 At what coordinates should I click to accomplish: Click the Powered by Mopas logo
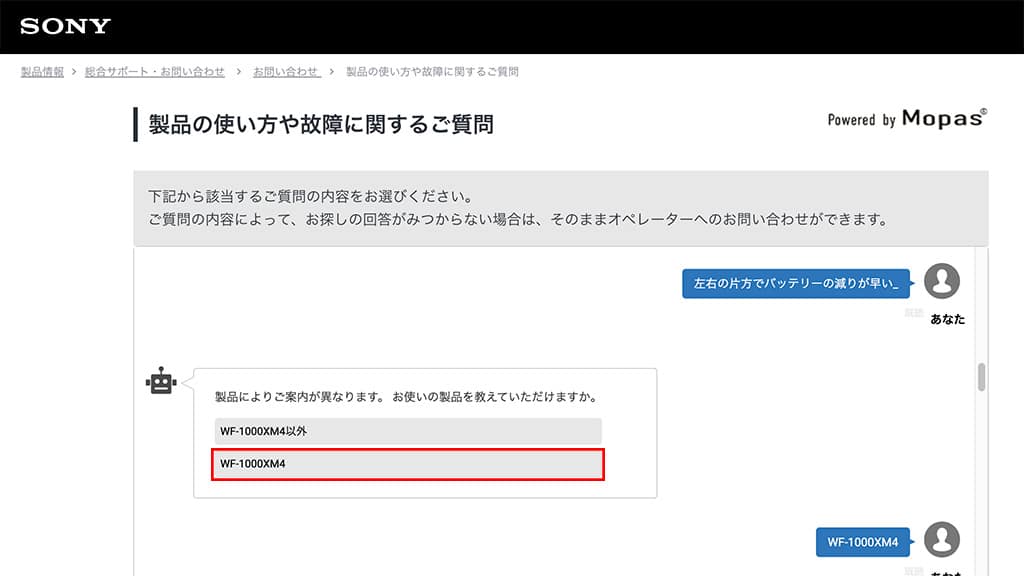[907, 119]
